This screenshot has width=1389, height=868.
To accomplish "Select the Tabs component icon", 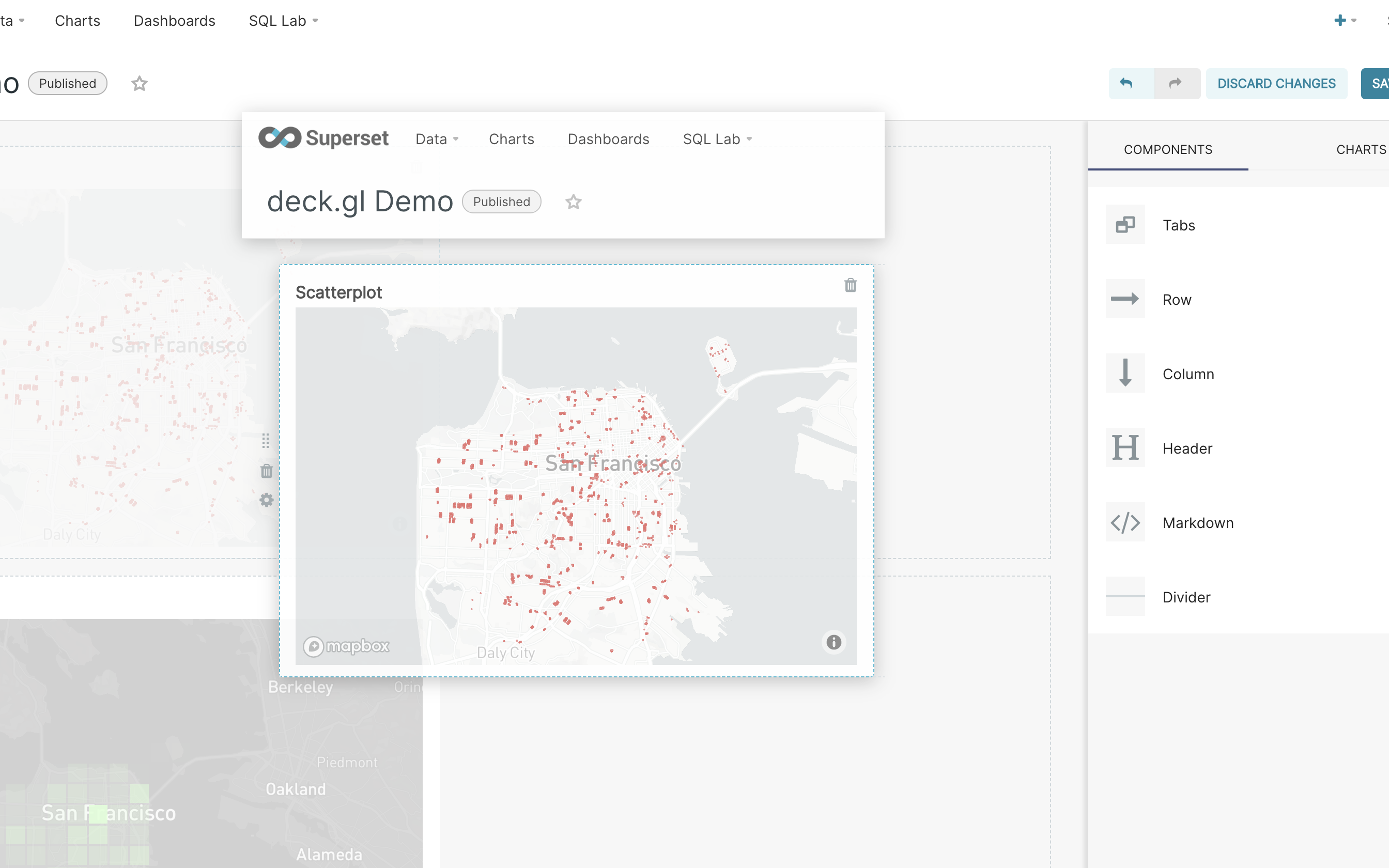I will point(1124,224).
